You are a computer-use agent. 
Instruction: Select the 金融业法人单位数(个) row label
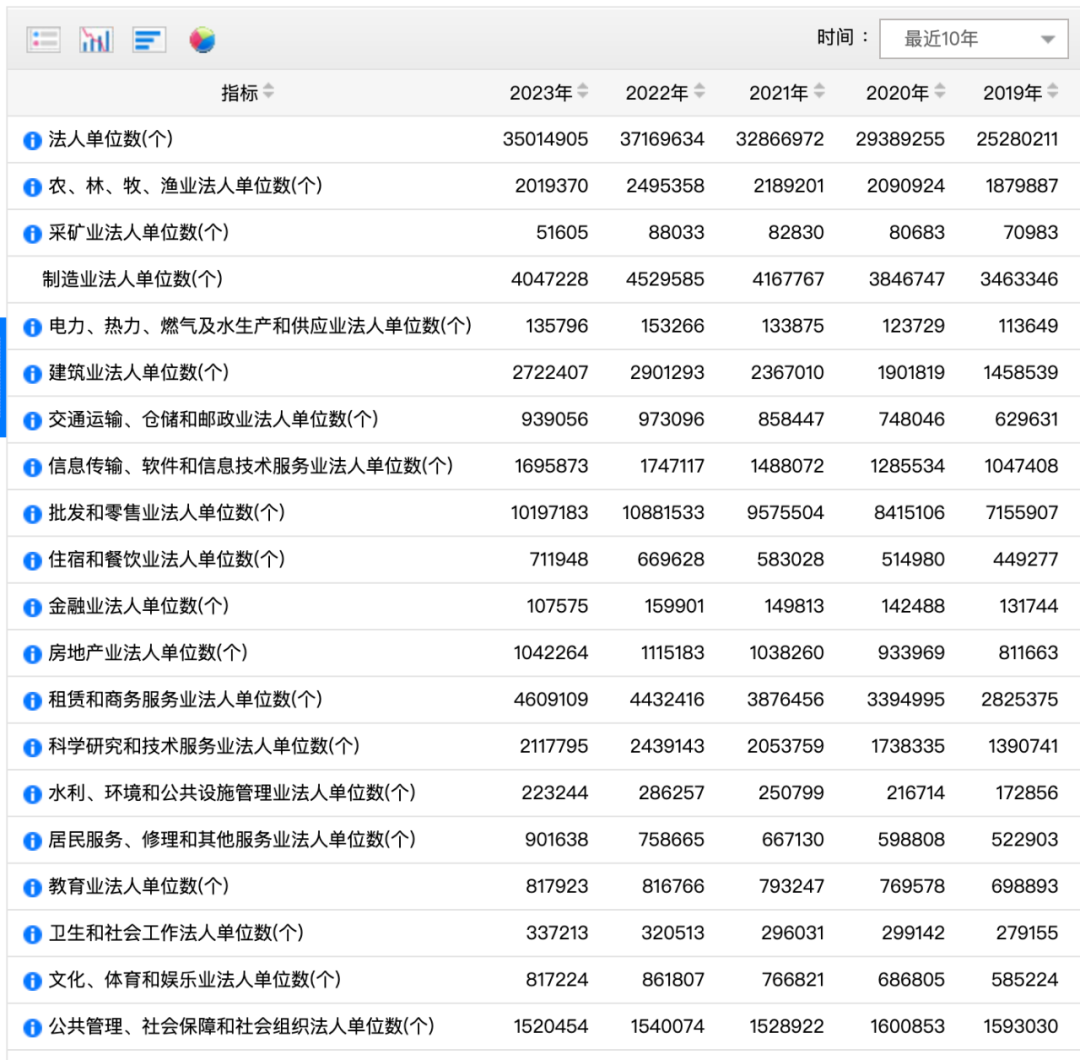pos(138,606)
